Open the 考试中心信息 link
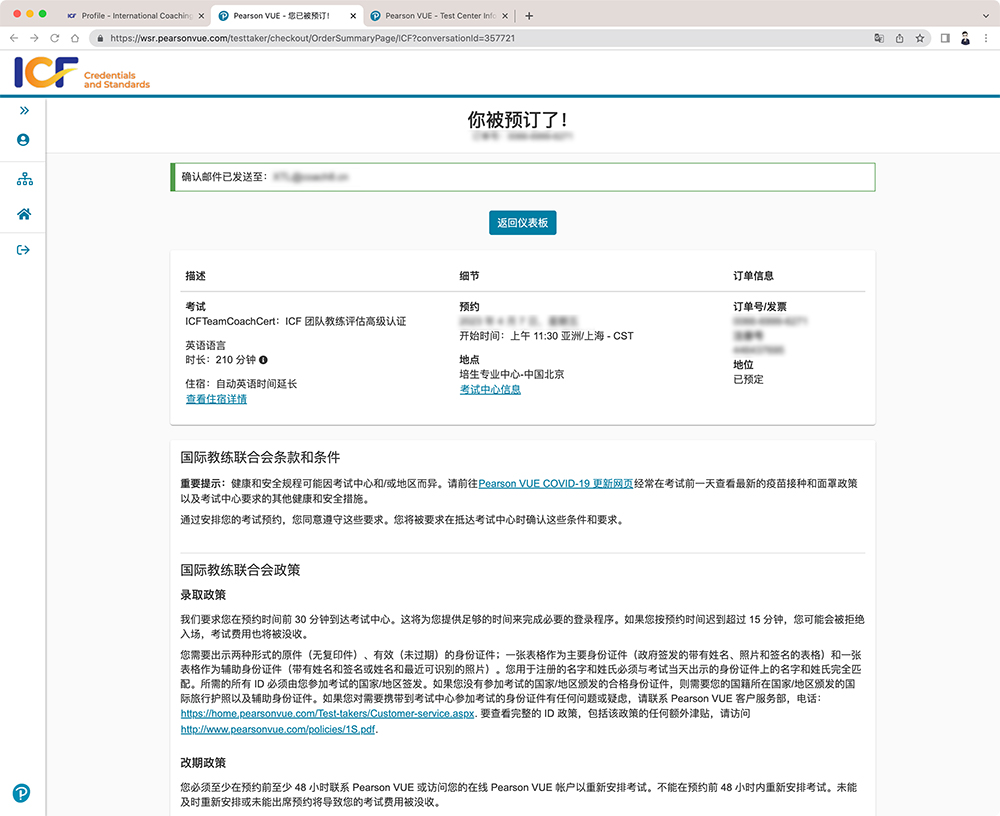 490,389
